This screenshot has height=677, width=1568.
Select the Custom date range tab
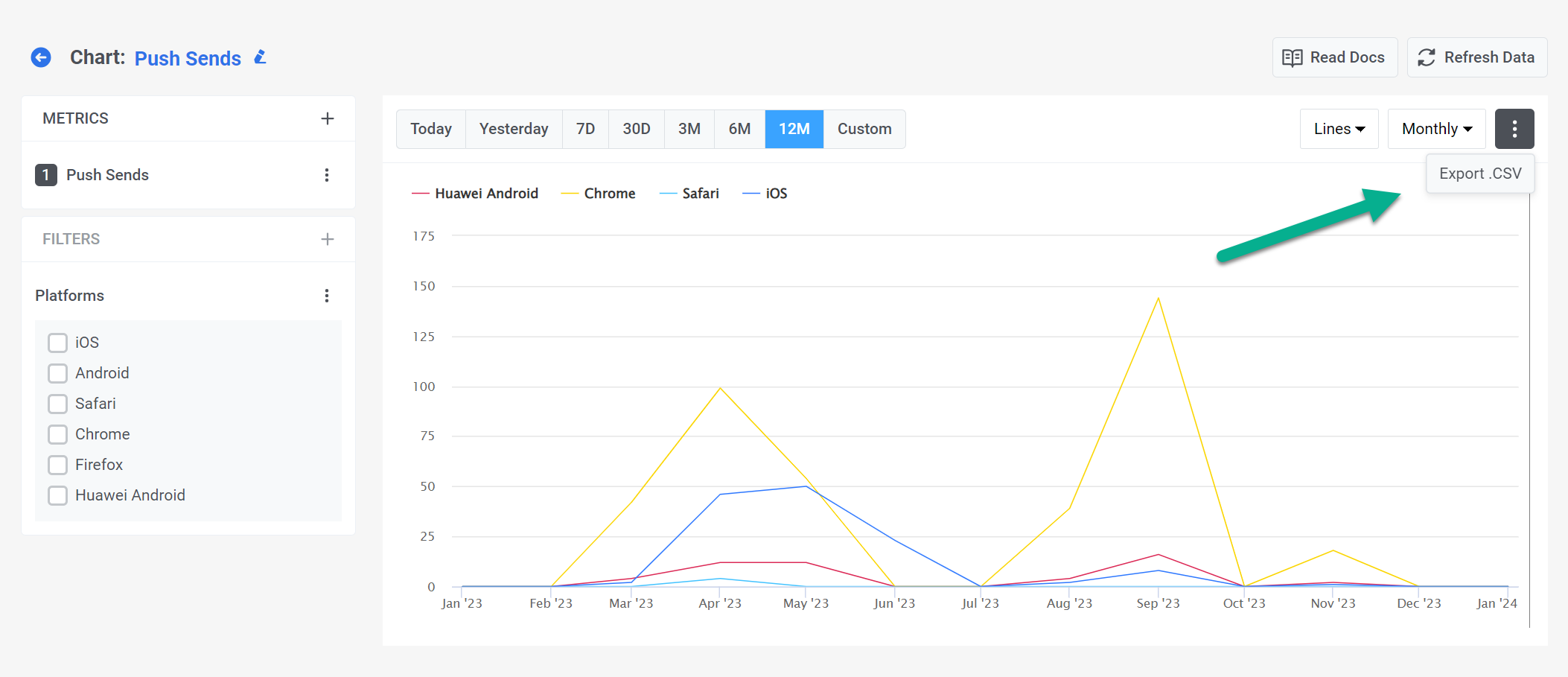pyautogui.click(x=864, y=129)
